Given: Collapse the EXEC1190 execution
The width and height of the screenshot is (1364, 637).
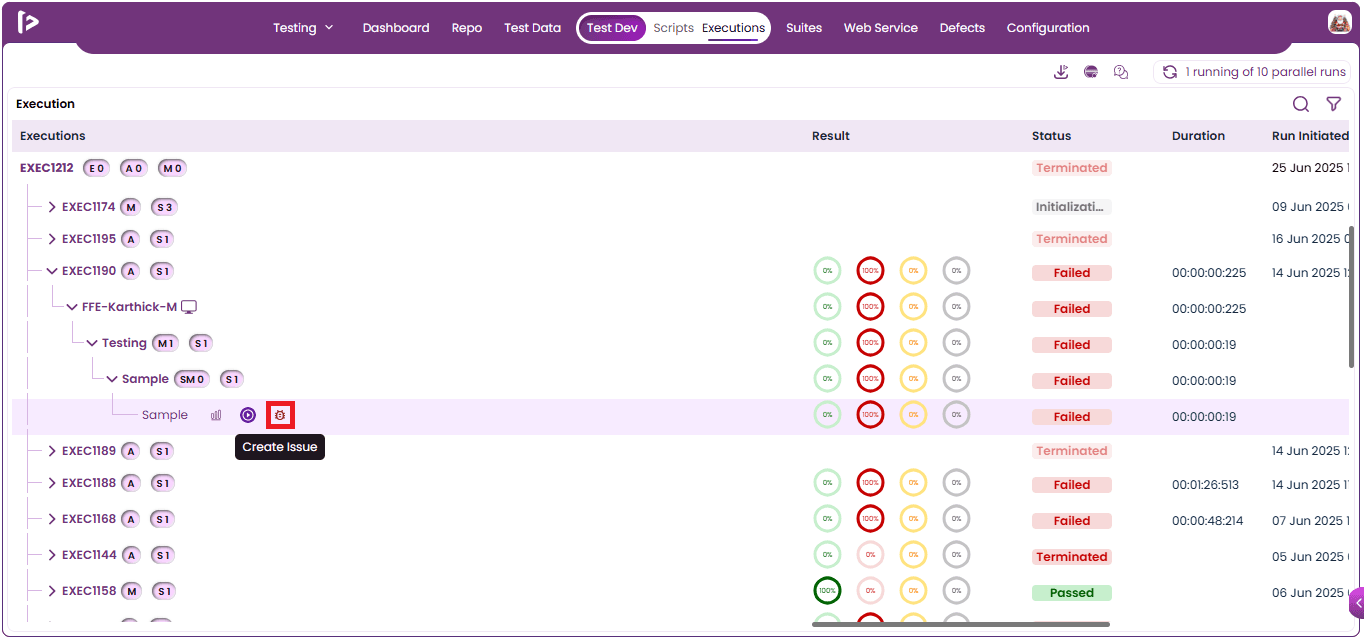Looking at the screenshot, I should click(52, 271).
